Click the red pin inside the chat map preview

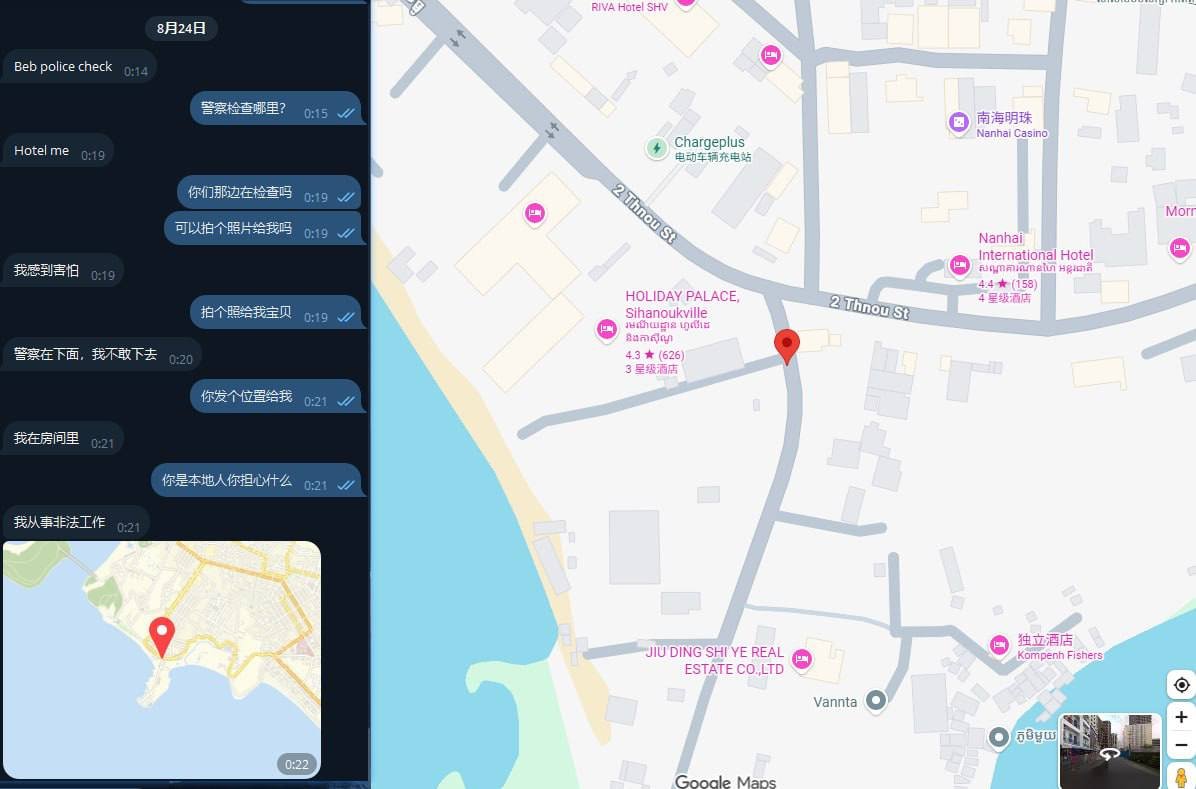coord(162,636)
